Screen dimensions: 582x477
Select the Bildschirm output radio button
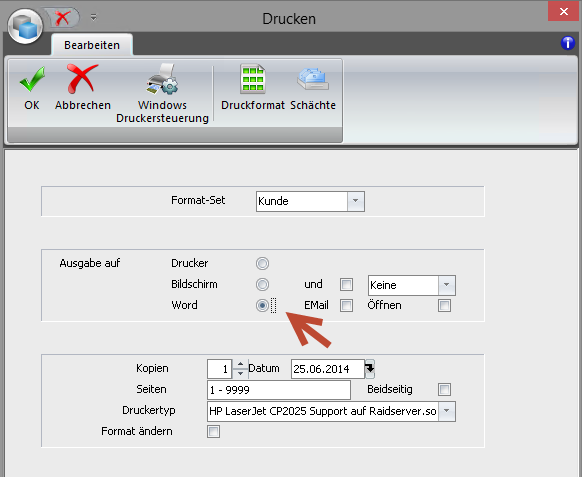tap(262, 284)
